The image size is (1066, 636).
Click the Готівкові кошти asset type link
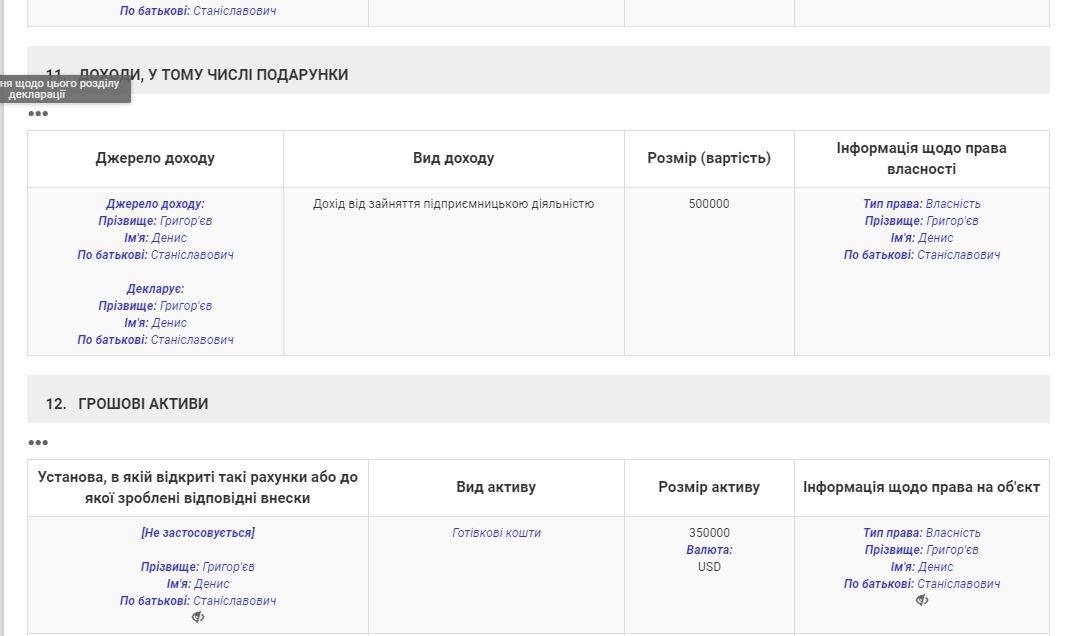point(496,533)
